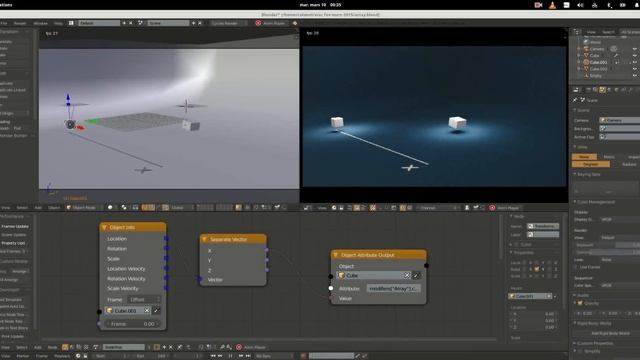The width and height of the screenshot is (640, 360).
Task: Collapse the Object Attribute Output node
Action: 336,255
